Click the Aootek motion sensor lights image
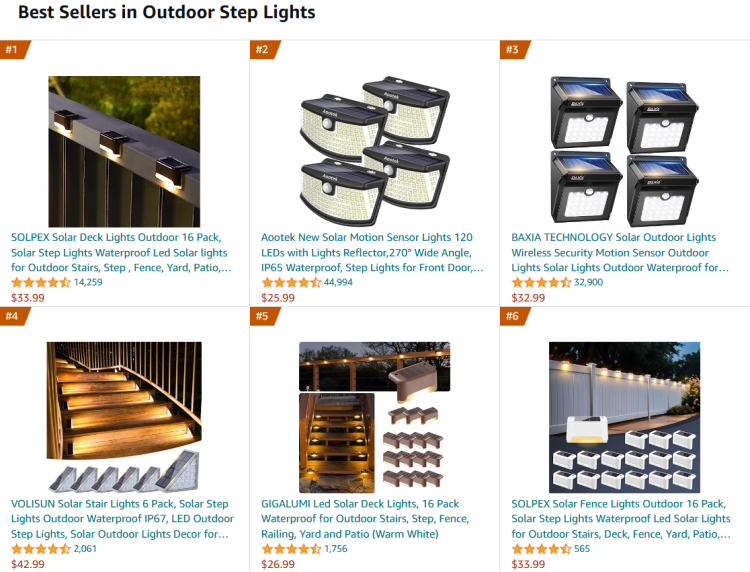 [x=374, y=151]
